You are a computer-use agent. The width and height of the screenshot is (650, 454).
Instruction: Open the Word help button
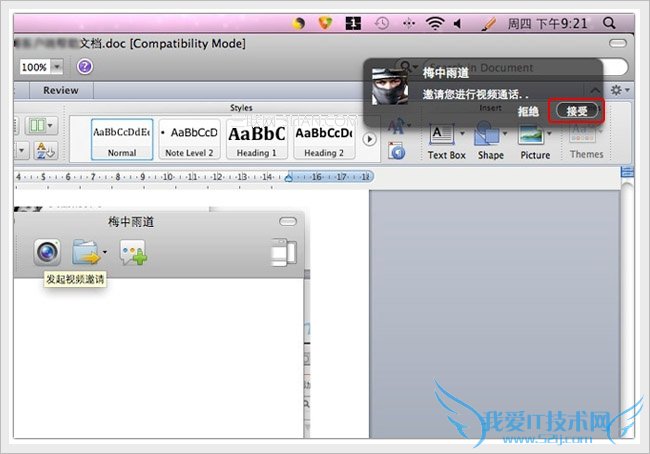coord(85,66)
